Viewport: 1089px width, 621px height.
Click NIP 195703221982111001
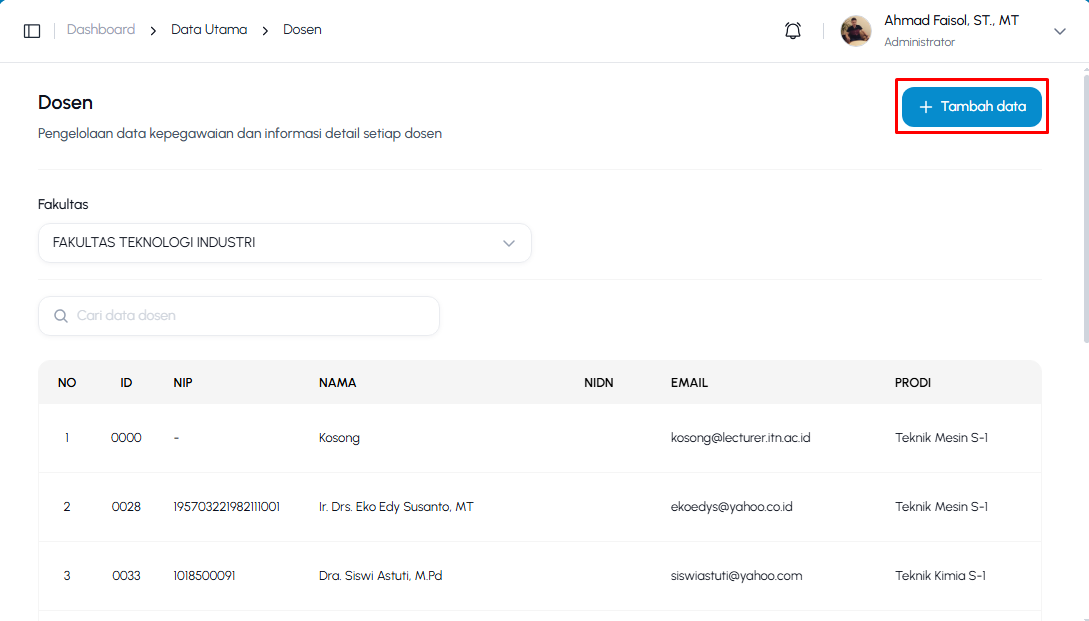tap(226, 507)
